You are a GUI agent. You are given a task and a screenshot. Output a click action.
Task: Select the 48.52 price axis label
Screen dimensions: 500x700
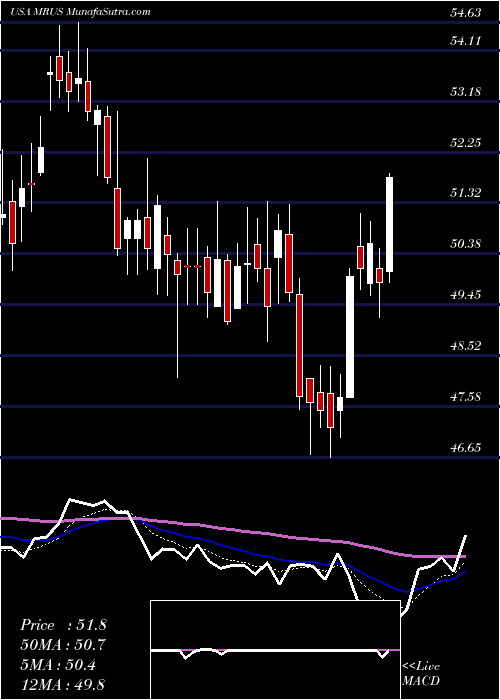click(465, 346)
